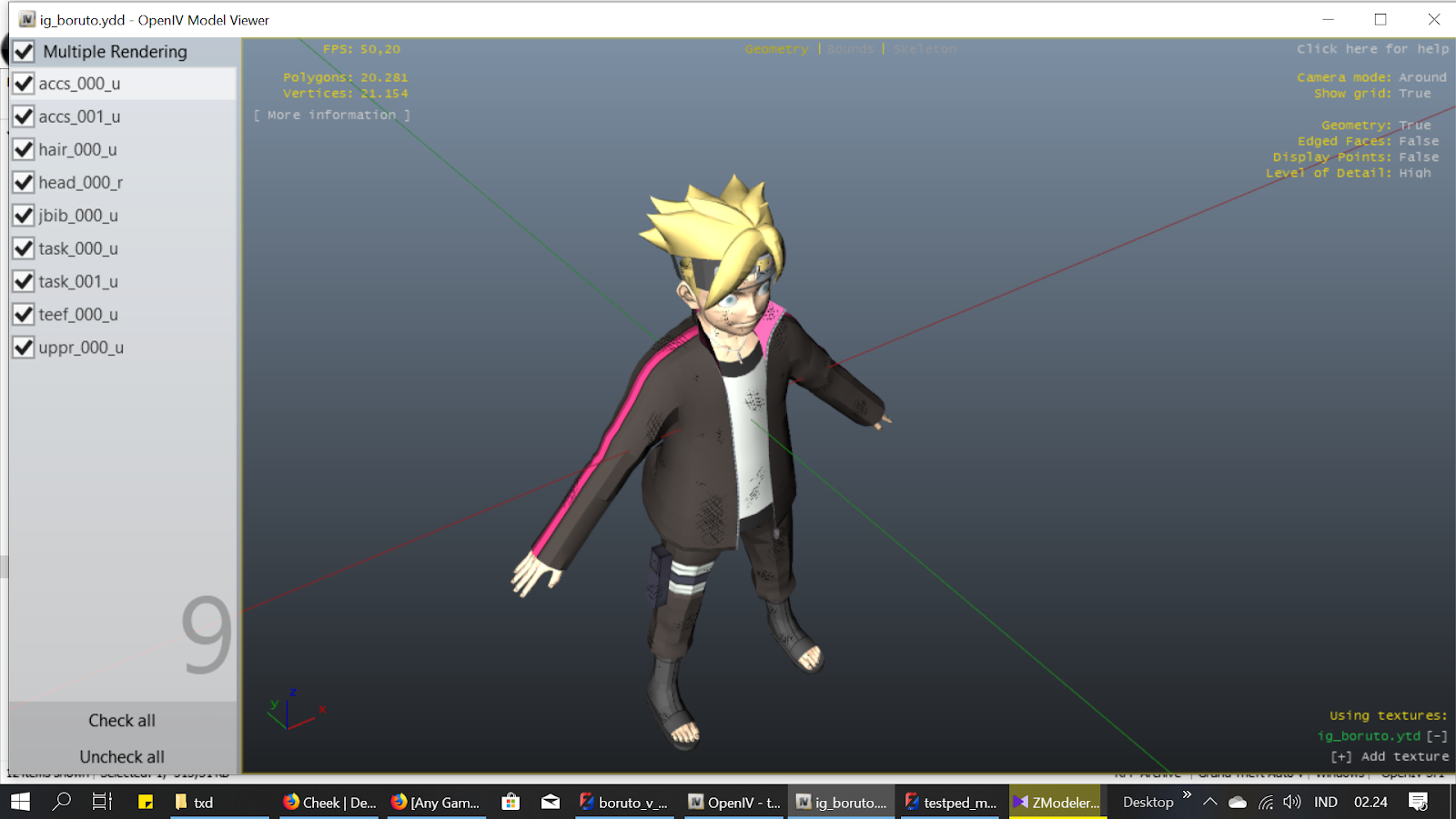The height and width of the screenshot is (819, 1456).
Task: Minimize the OpenIV Model Viewer window
Action: coord(1328,19)
